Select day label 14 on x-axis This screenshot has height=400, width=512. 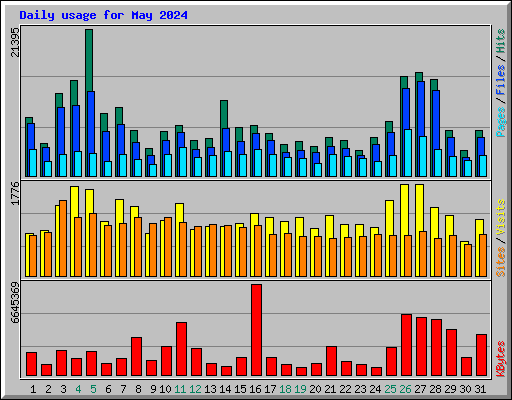225,389
